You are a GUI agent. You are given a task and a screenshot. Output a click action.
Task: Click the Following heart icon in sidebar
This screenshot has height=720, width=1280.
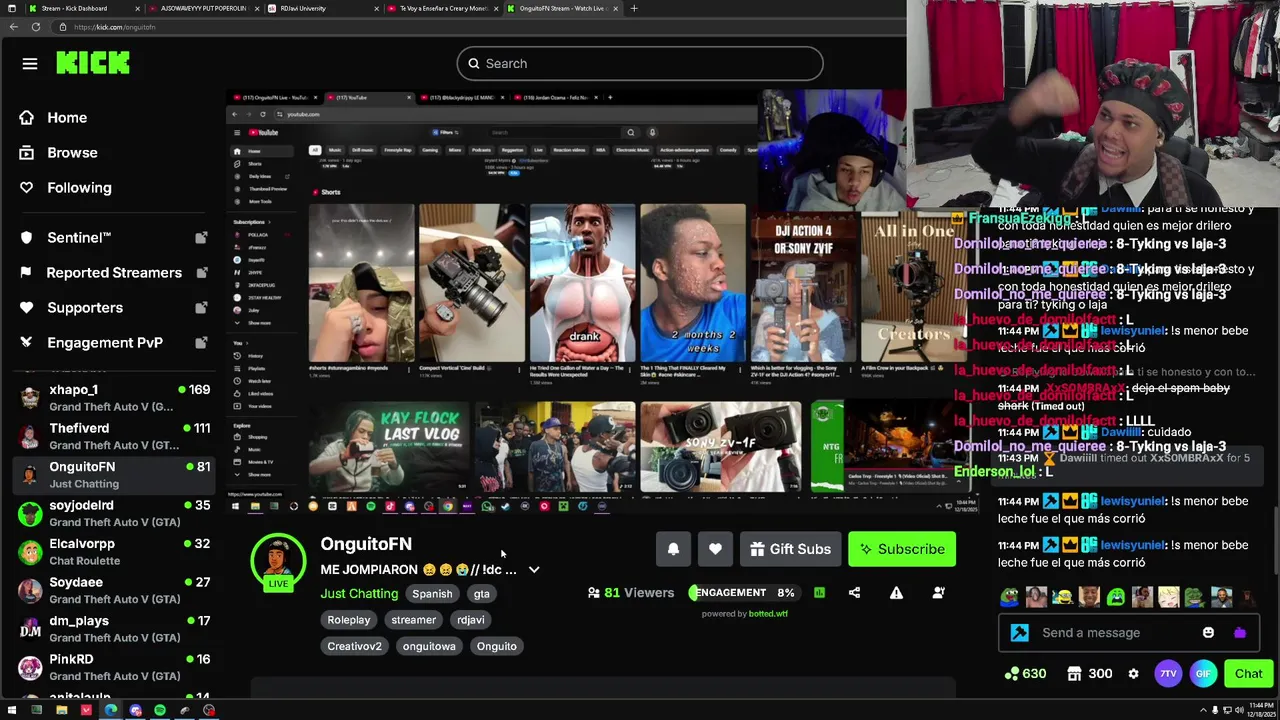[x=27, y=188]
